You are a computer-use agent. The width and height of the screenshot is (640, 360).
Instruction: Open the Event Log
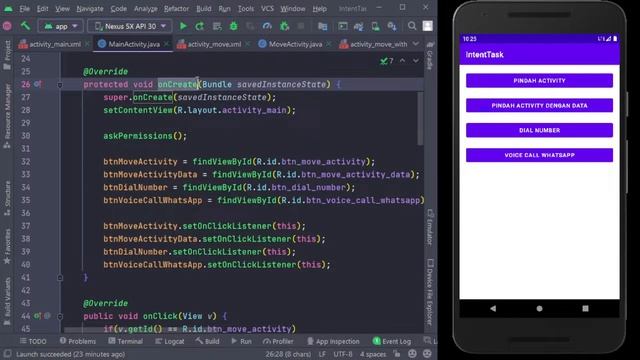pos(392,341)
